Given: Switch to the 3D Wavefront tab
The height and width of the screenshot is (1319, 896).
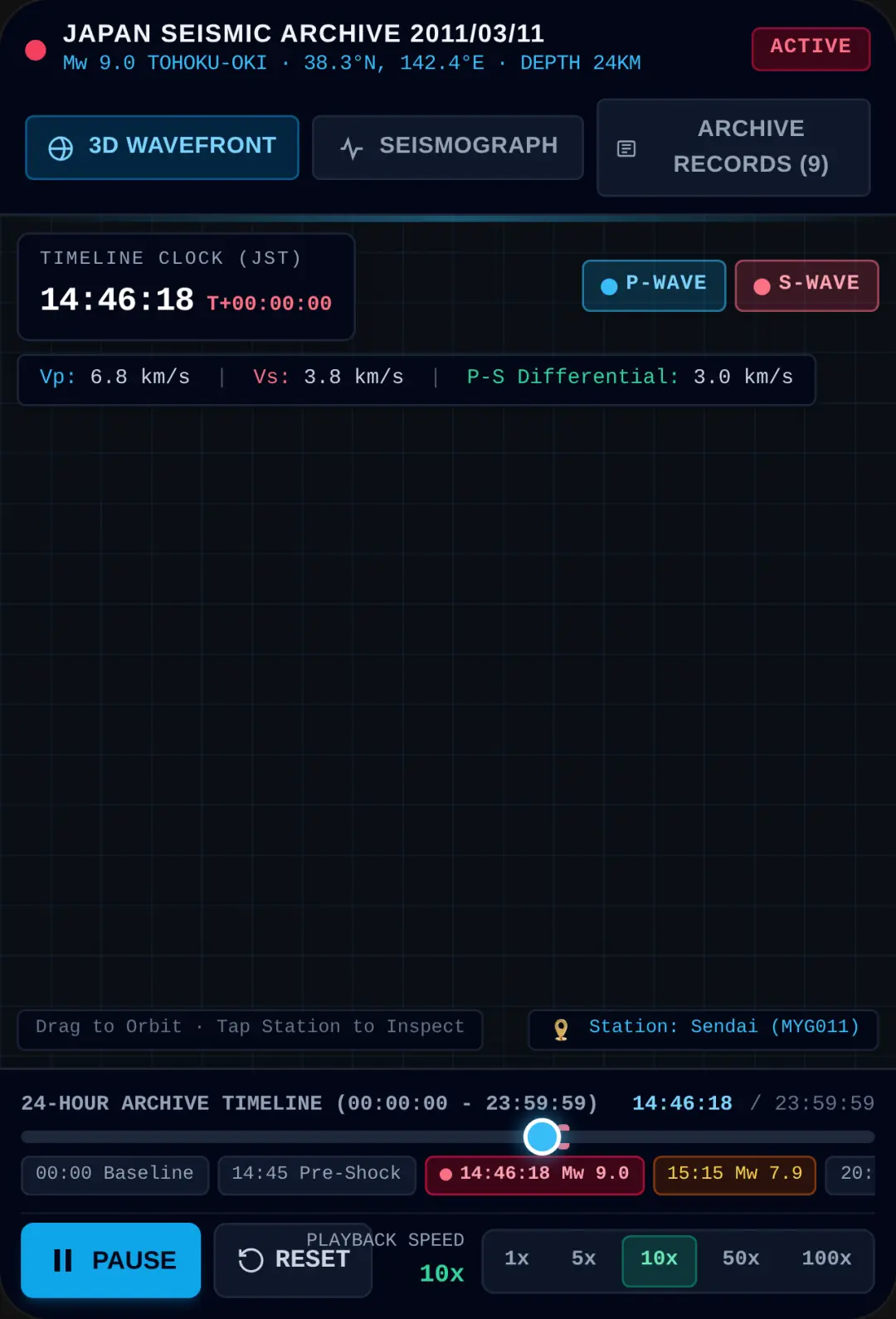Looking at the screenshot, I should click(x=162, y=148).
